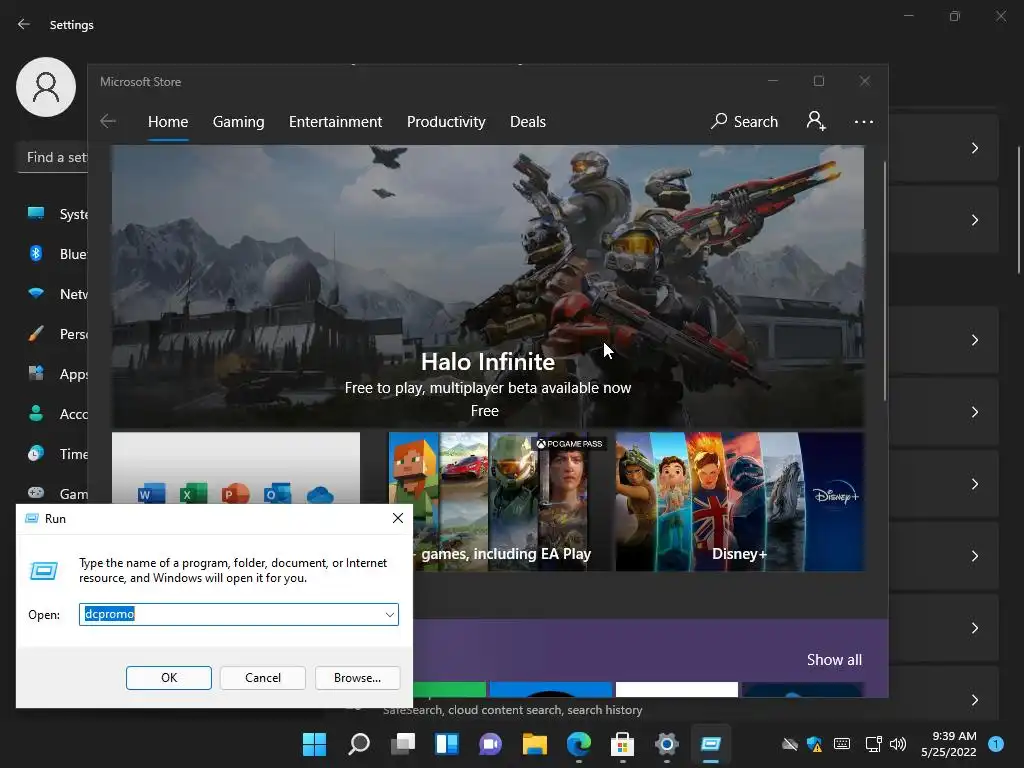The width and height of the screenshot is (1024, 768).
Task: Switch to the Gaming tab
Action: pos(238,122)
